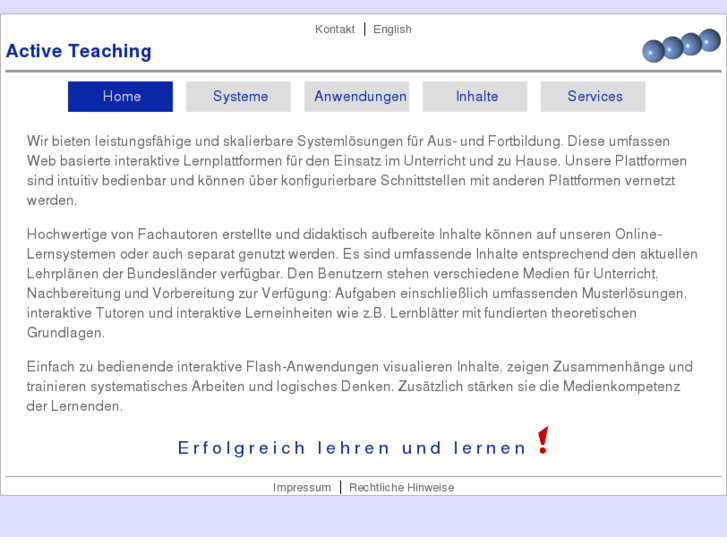Click the paragraph starting 'Einfach zu bedienende'
This screenshot has width=727, height=545.
pyautogui.click(x=359, y=386)
